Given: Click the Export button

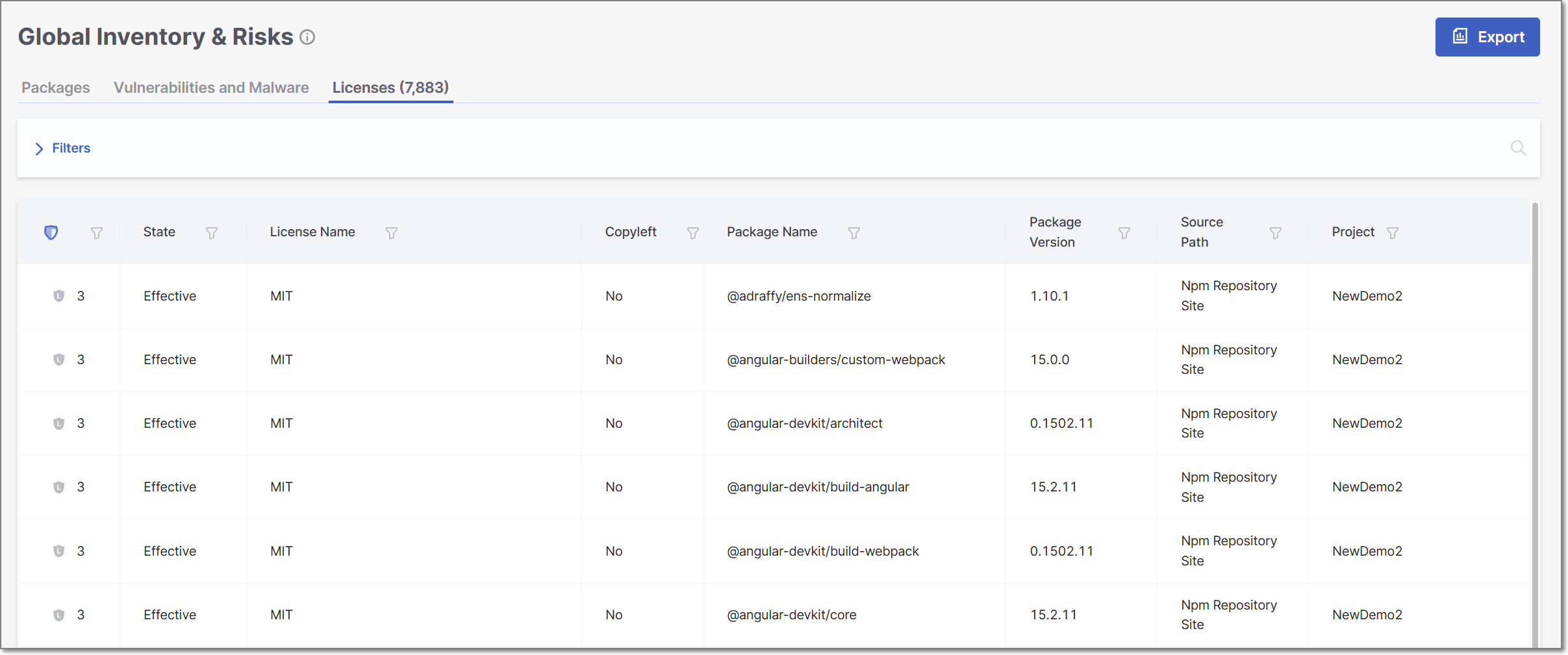Looking at the screenshot, I should coord(1487,37).
